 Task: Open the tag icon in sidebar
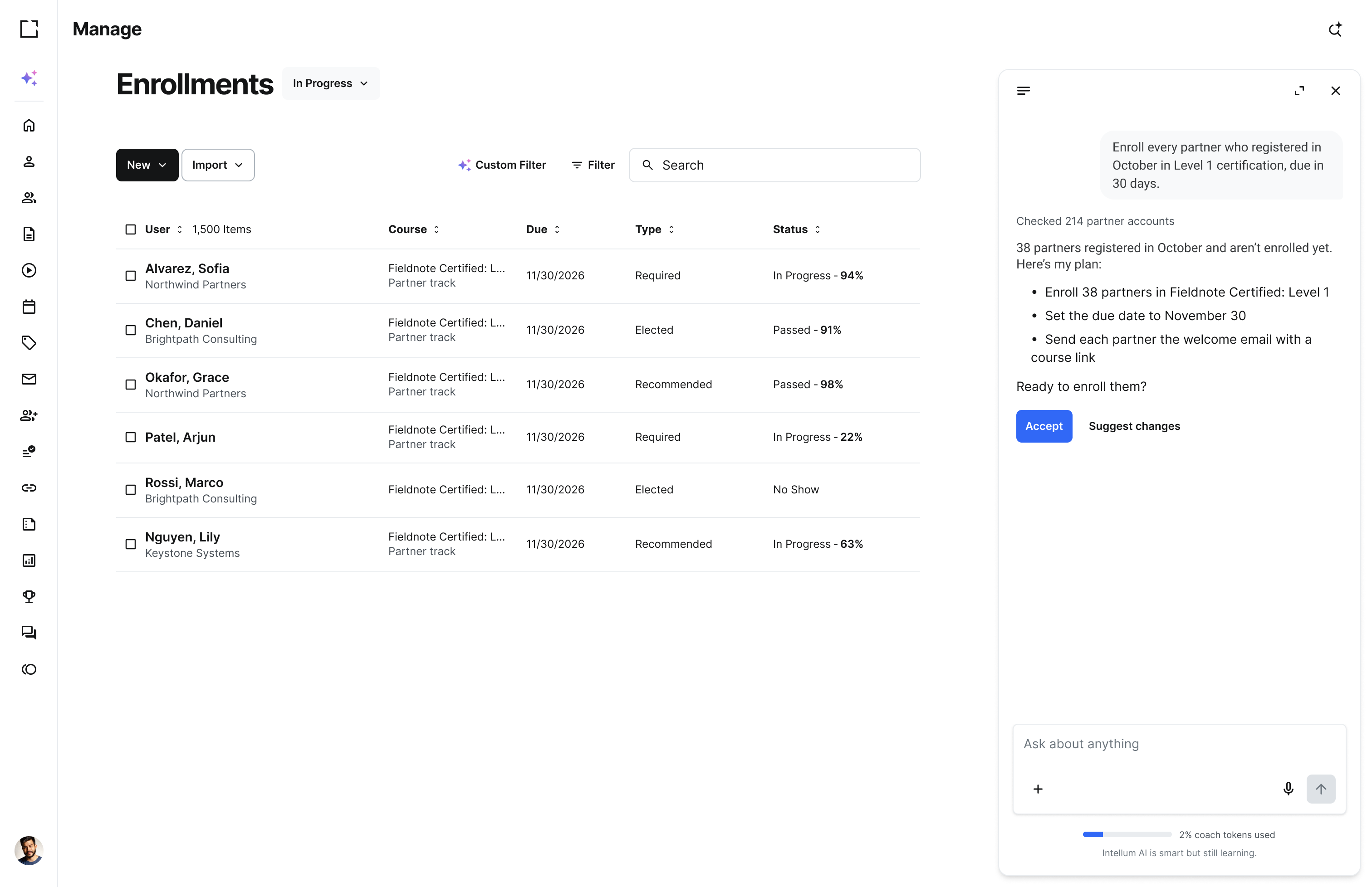pyautogui.click(x=29, y=343)
